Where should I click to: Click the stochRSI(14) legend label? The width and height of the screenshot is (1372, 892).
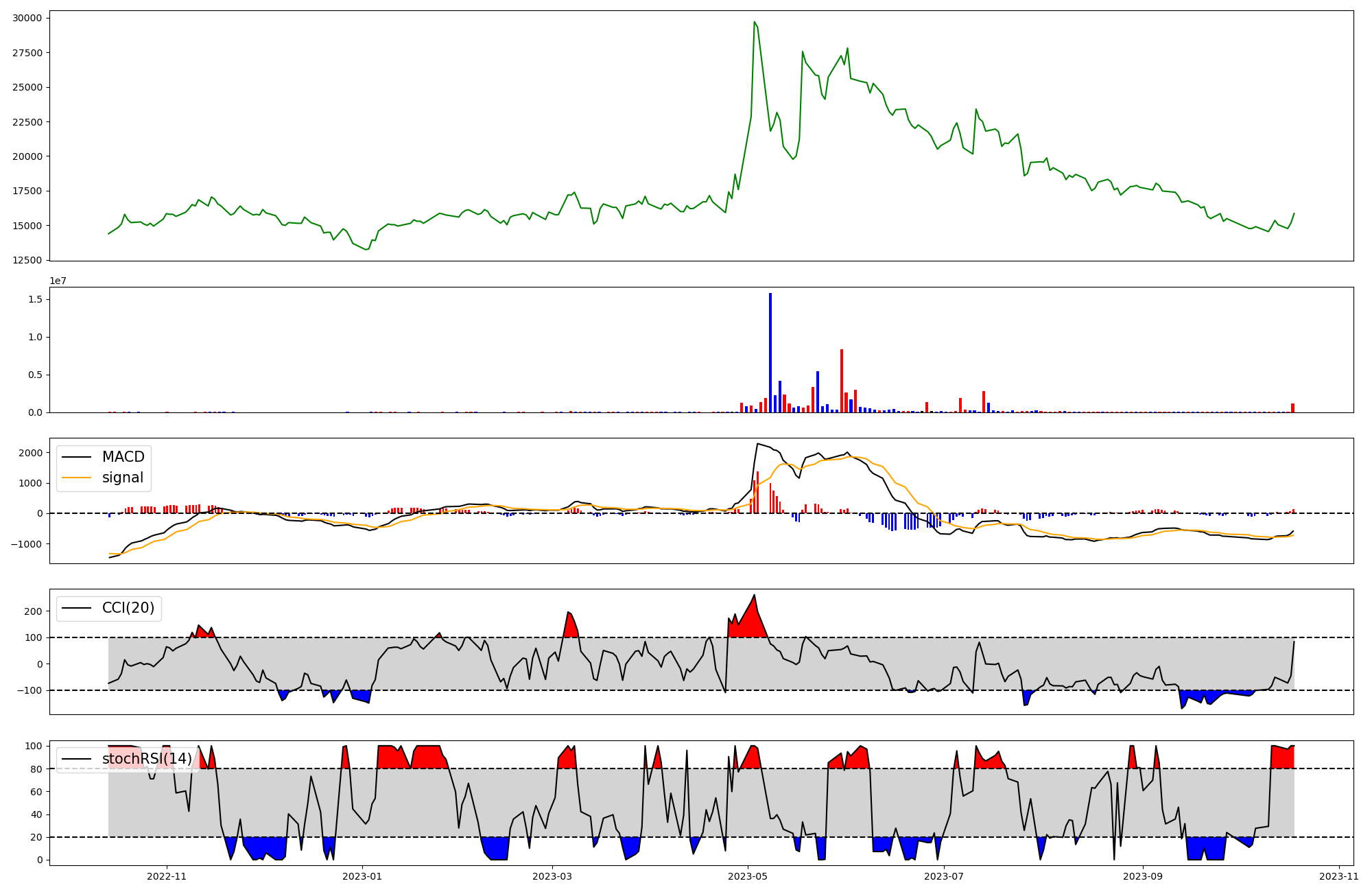[147, 759]
